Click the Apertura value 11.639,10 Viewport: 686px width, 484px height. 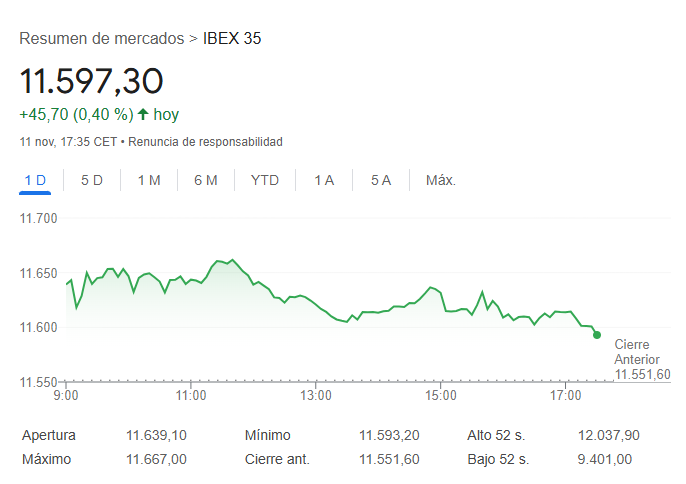(156, 435)
